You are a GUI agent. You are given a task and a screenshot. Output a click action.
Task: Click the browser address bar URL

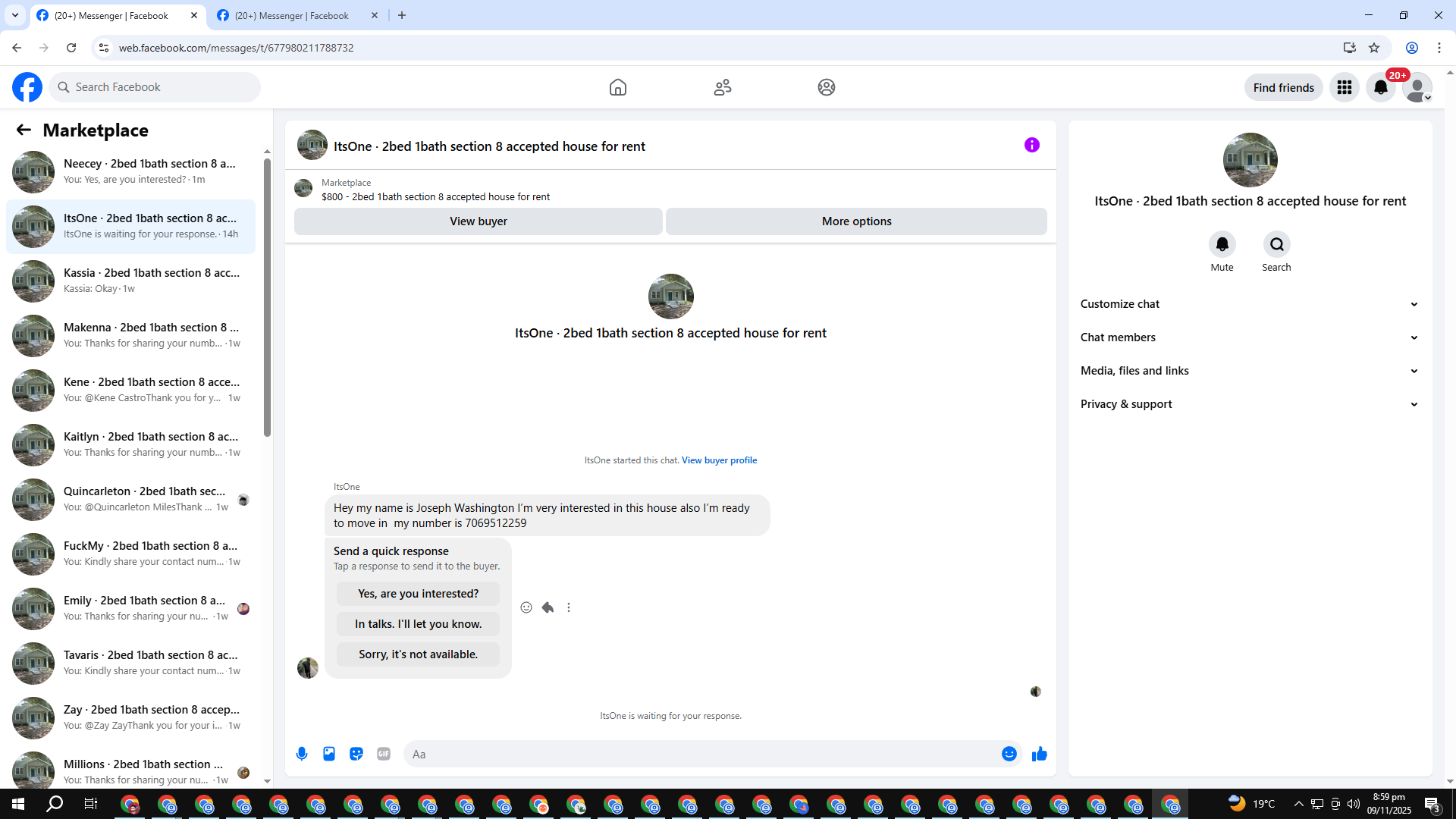[236, 48]
